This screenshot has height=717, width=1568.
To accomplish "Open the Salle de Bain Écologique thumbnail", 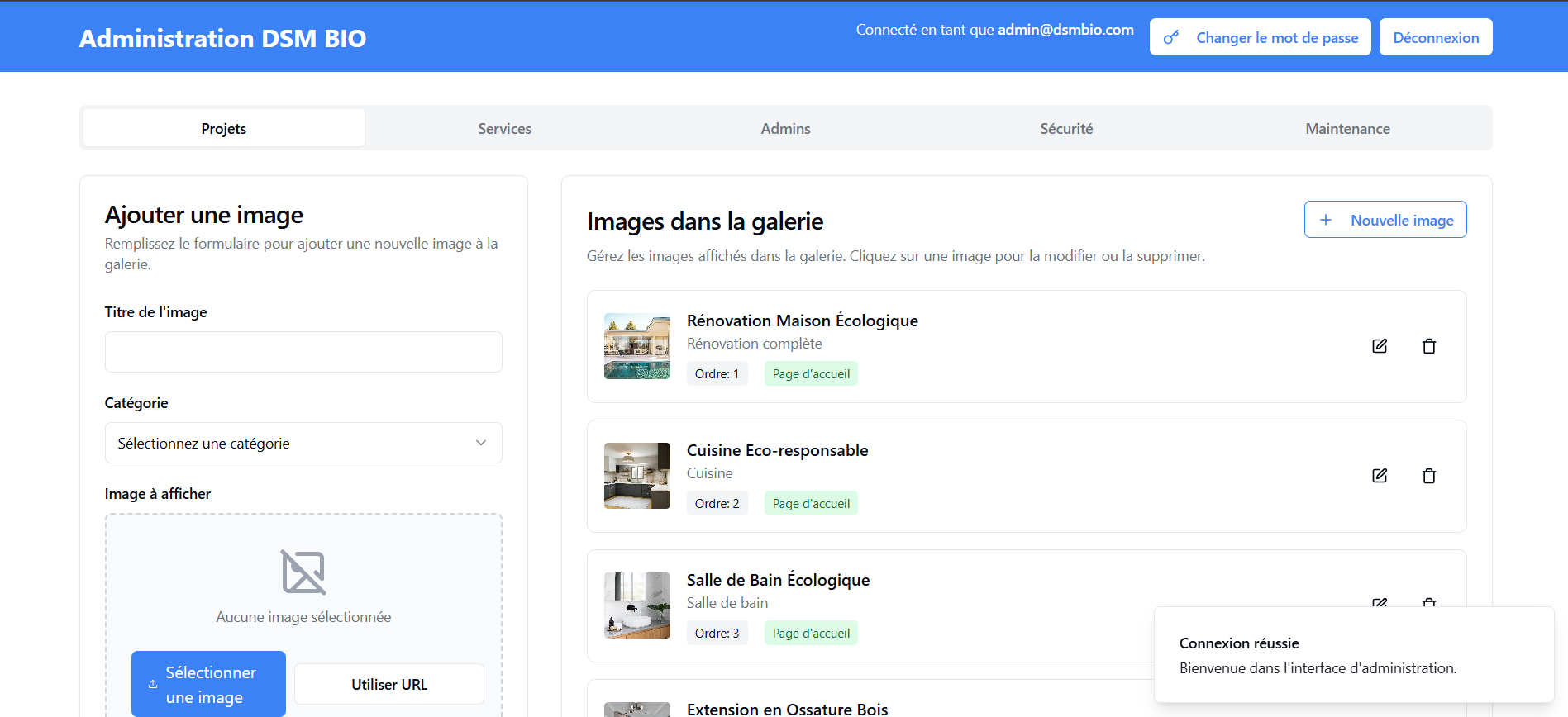I will (x=636, y=605).
